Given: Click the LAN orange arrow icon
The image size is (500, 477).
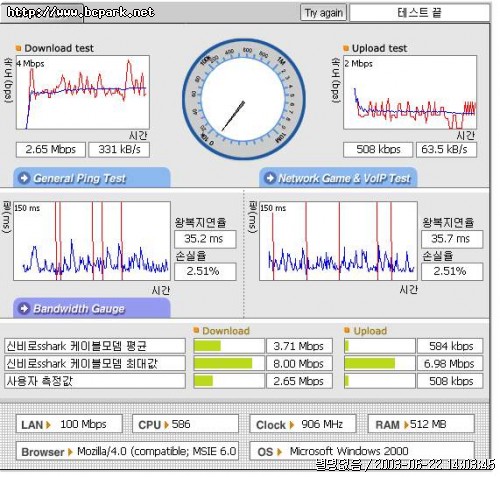Looking at the screenshot, I should (49, 425).
